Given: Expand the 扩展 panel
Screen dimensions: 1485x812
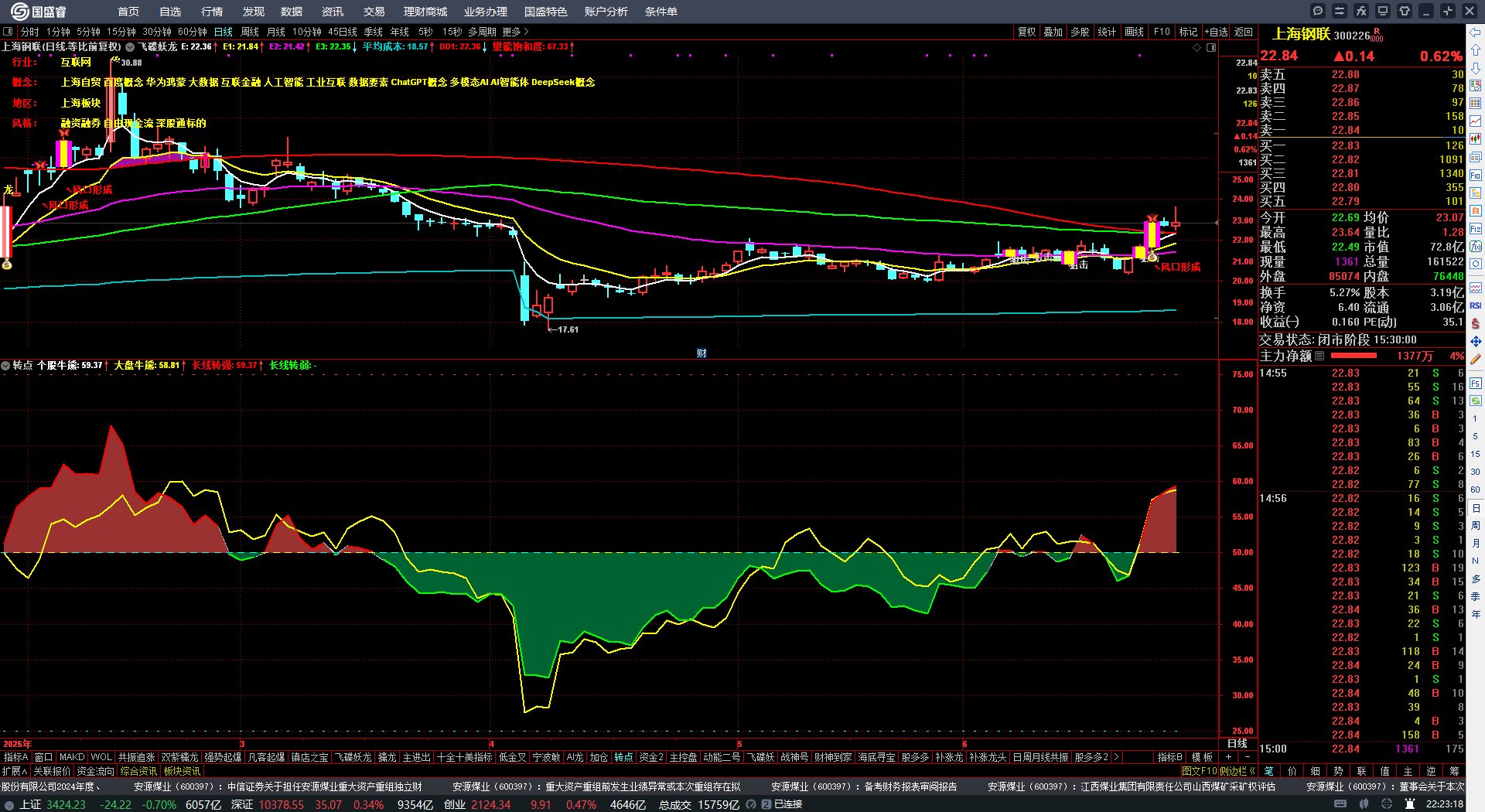Looking at the screenshot, I should [15, 771].
